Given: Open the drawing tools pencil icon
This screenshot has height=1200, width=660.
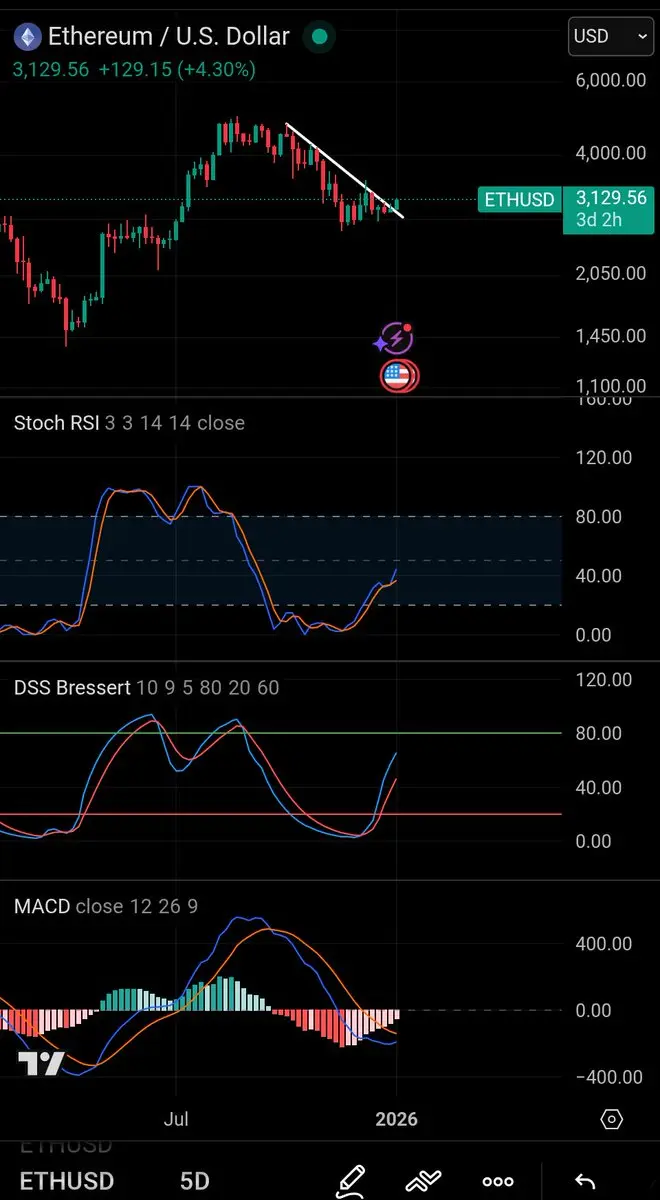Looking at the screenshot, I should tap(350, 1181).
